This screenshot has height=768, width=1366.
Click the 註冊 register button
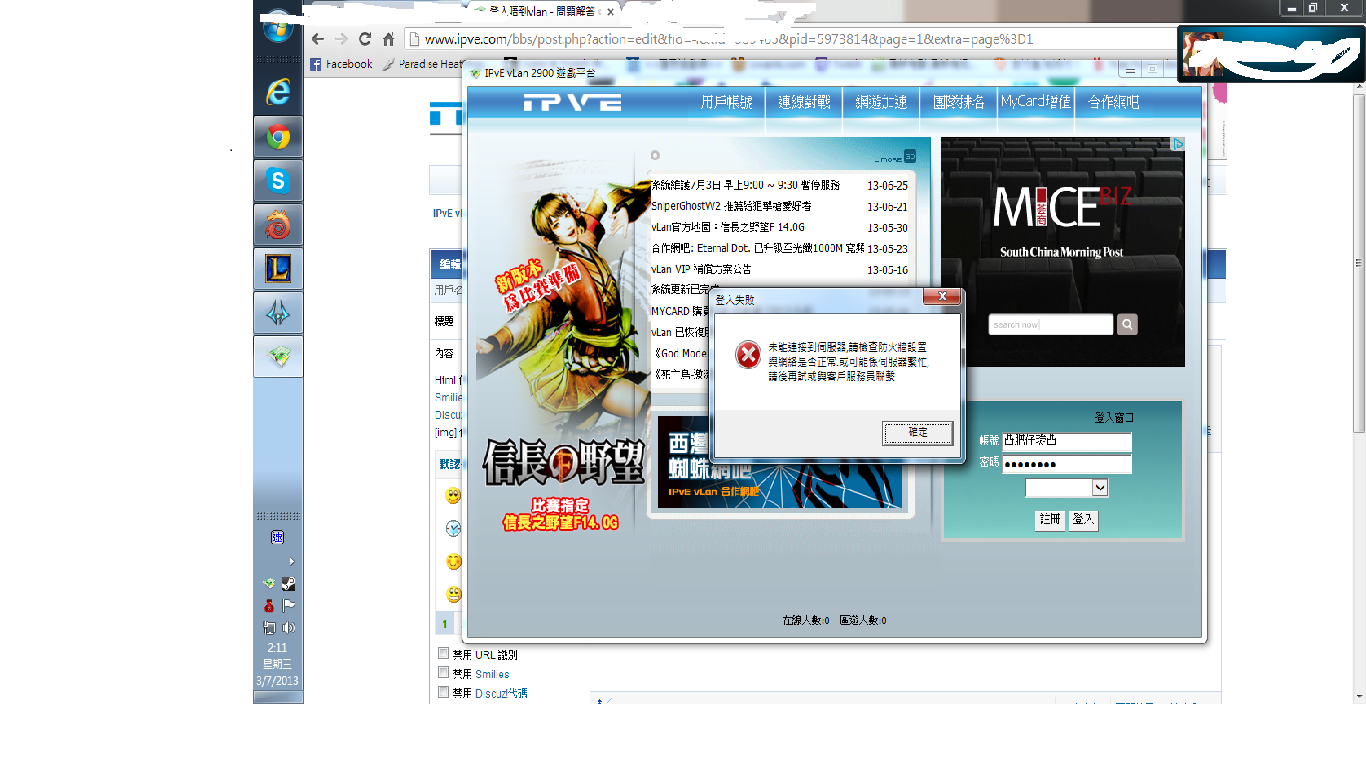click(1049, 520)
